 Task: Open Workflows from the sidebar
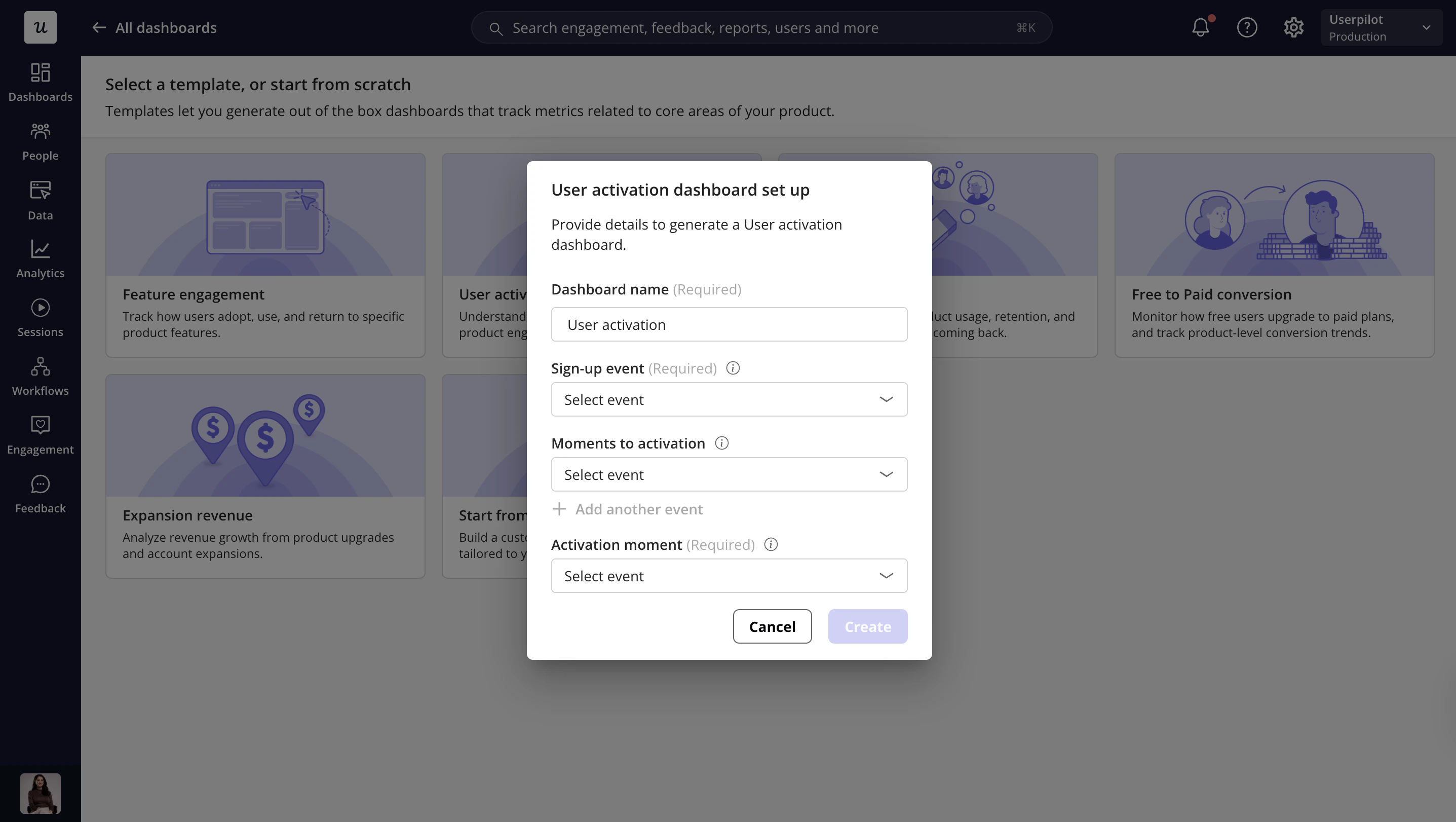coord(40,377)
